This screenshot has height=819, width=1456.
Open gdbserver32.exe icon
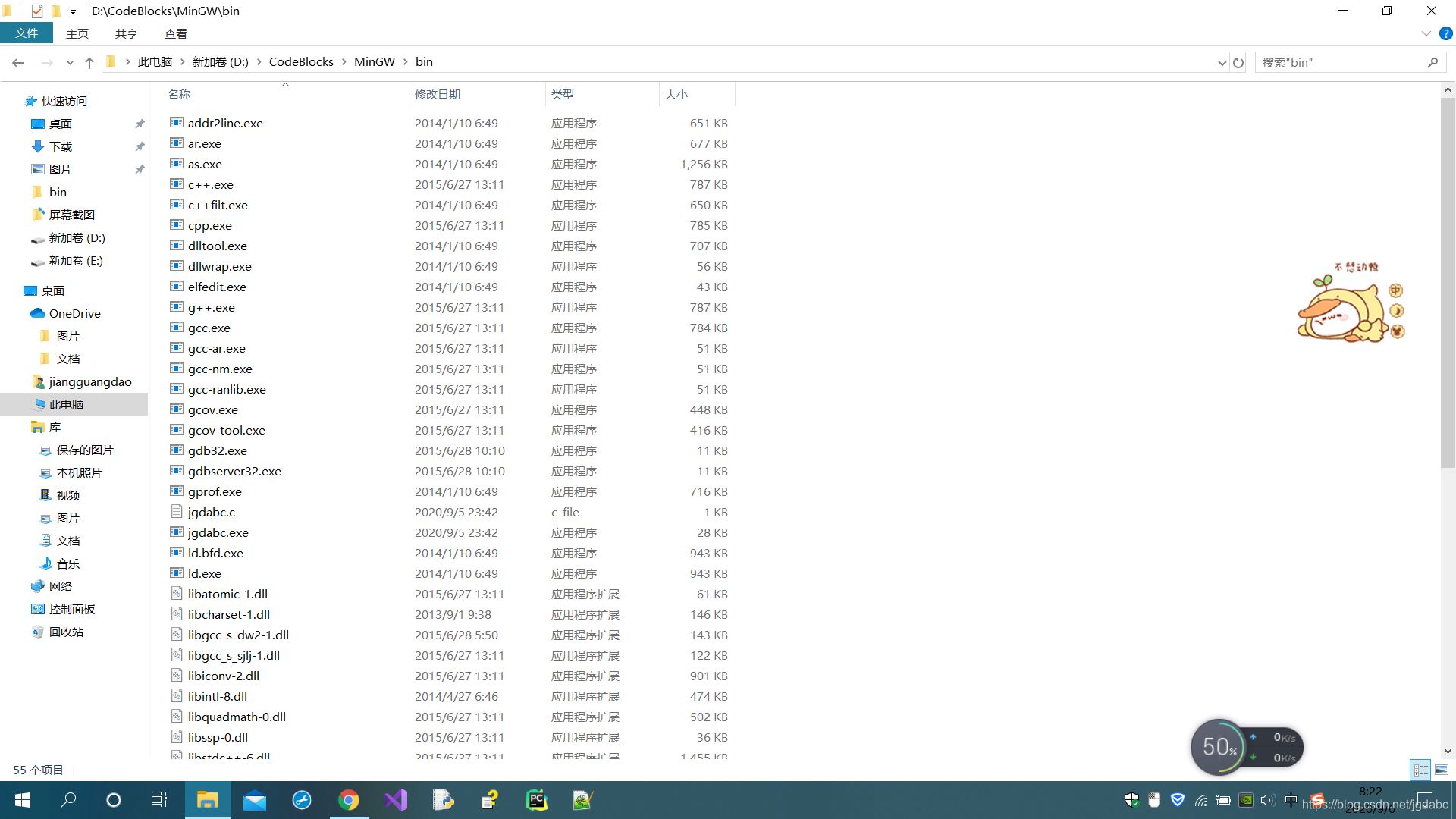[177, 470]
